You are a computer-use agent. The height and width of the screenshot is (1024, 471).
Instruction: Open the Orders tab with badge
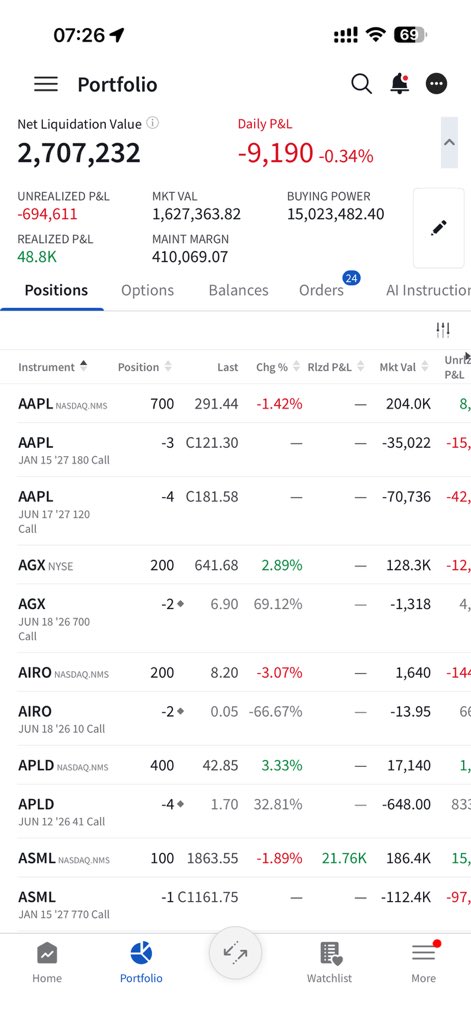click(x=321, y=290)
